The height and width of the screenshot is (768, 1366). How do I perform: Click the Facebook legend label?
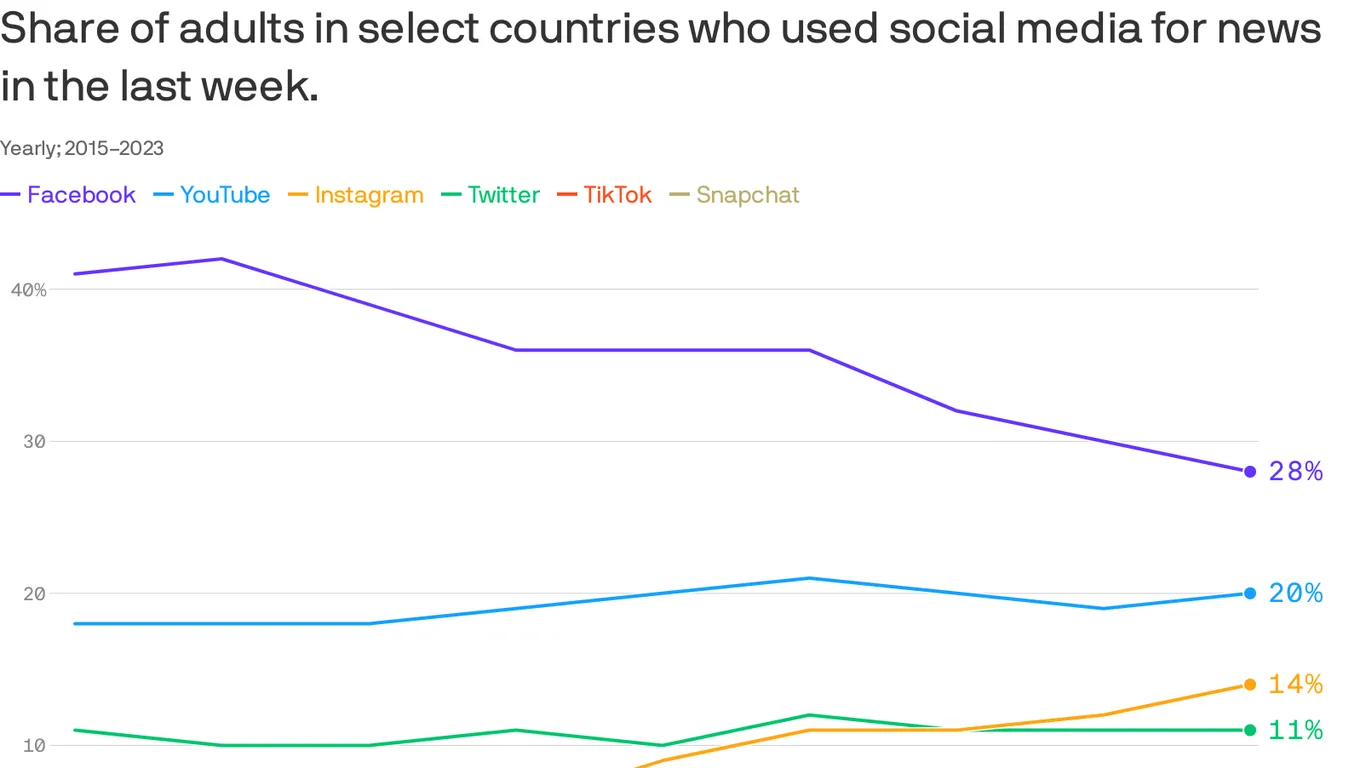(x=81, y=195)
